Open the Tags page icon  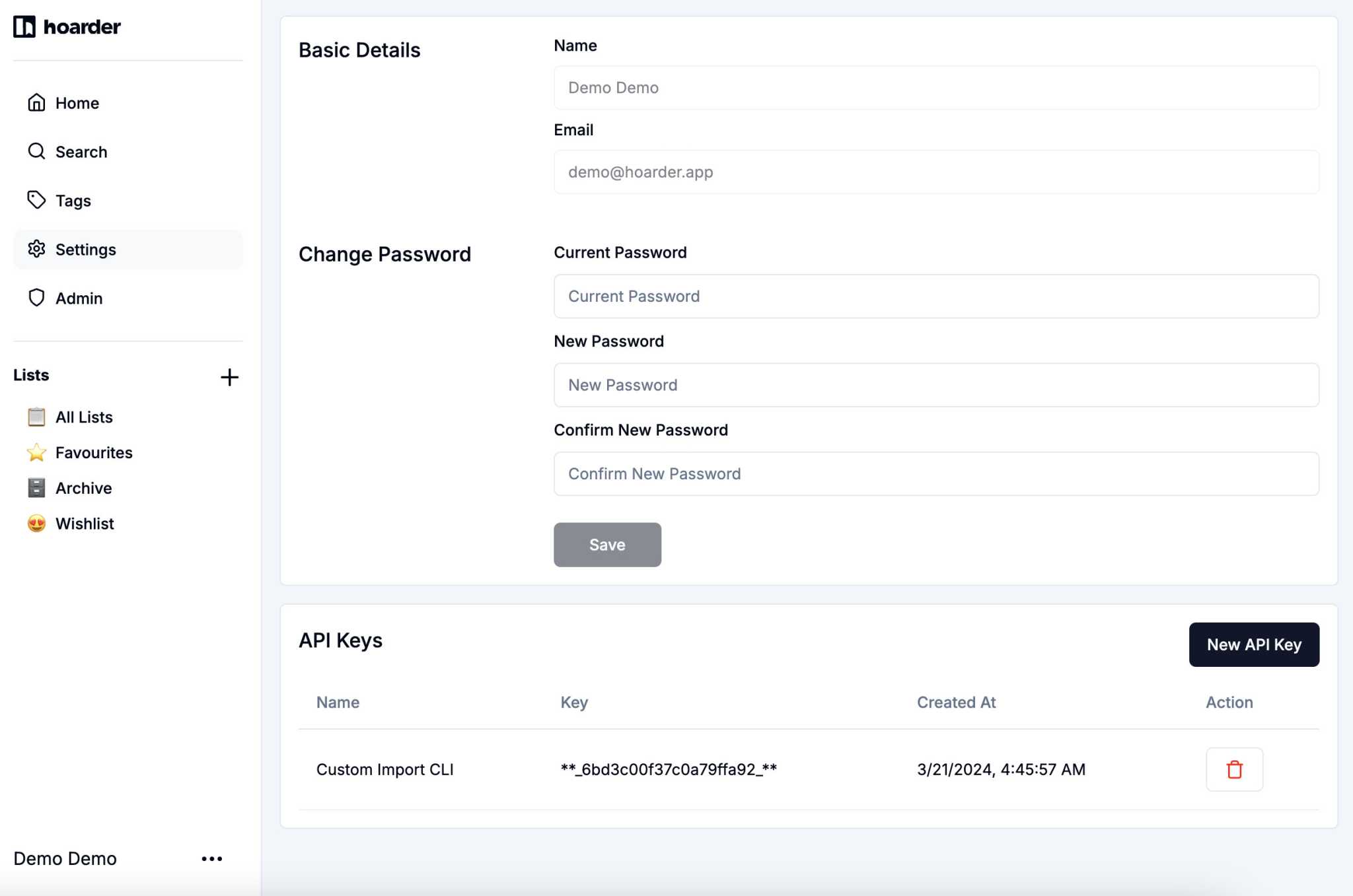click(x=36, y=200)
